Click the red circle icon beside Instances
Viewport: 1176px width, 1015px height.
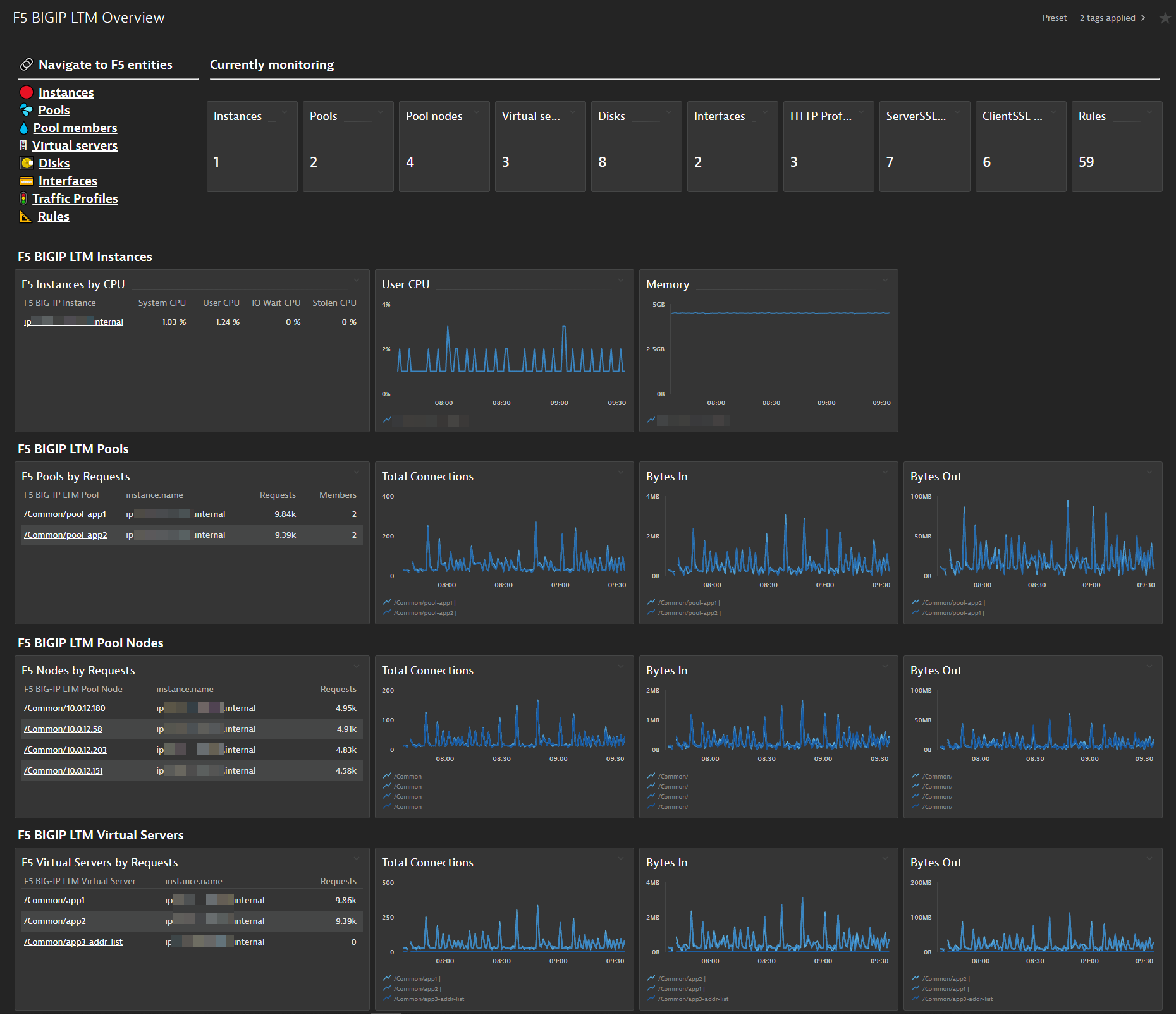point(26,92)
